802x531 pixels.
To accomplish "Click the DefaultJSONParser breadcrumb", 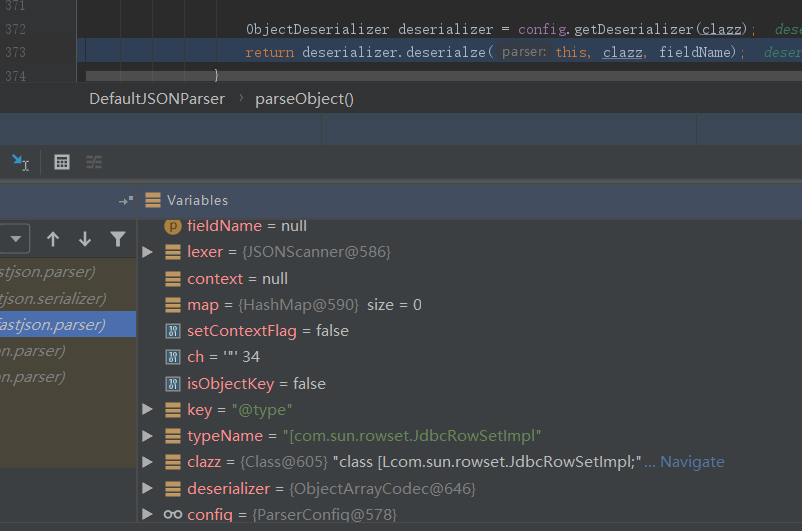I will pos(156,98).
